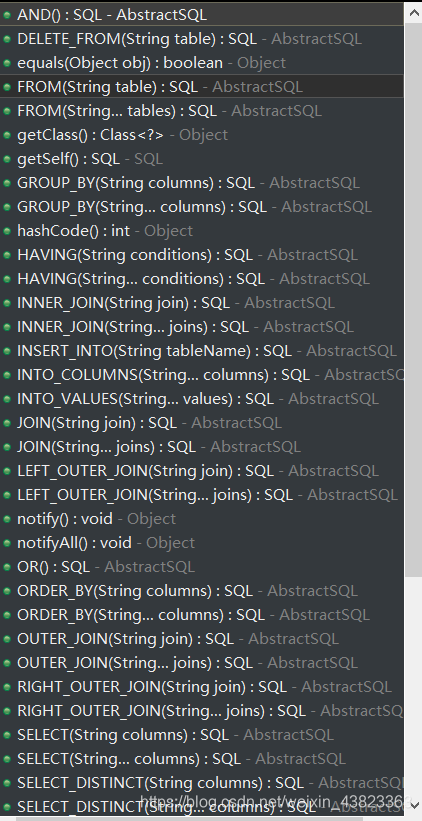Image resolution: width=422 pixels, height=821 pixels.
Task: Choose SELECT(String... columns) proposal
Action: 202,759
